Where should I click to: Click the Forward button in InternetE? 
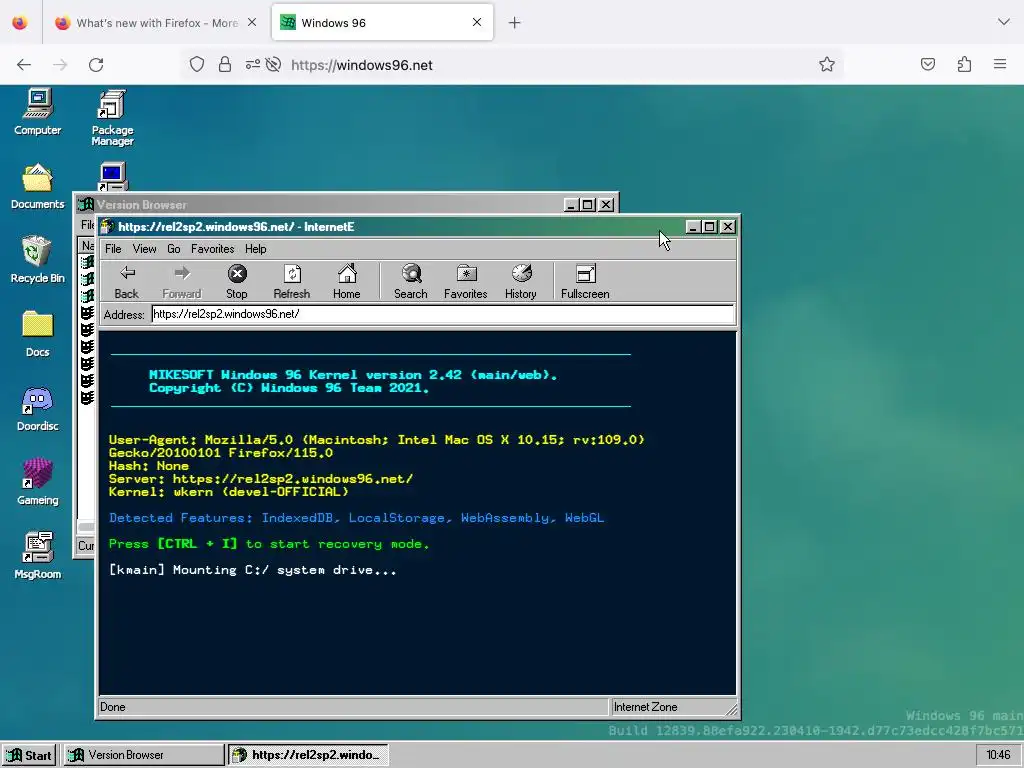point(182,281)
